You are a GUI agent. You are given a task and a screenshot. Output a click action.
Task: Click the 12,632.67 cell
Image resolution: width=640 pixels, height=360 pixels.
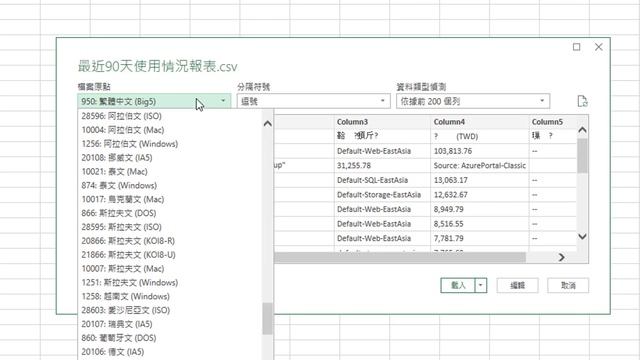click(480, 195)
